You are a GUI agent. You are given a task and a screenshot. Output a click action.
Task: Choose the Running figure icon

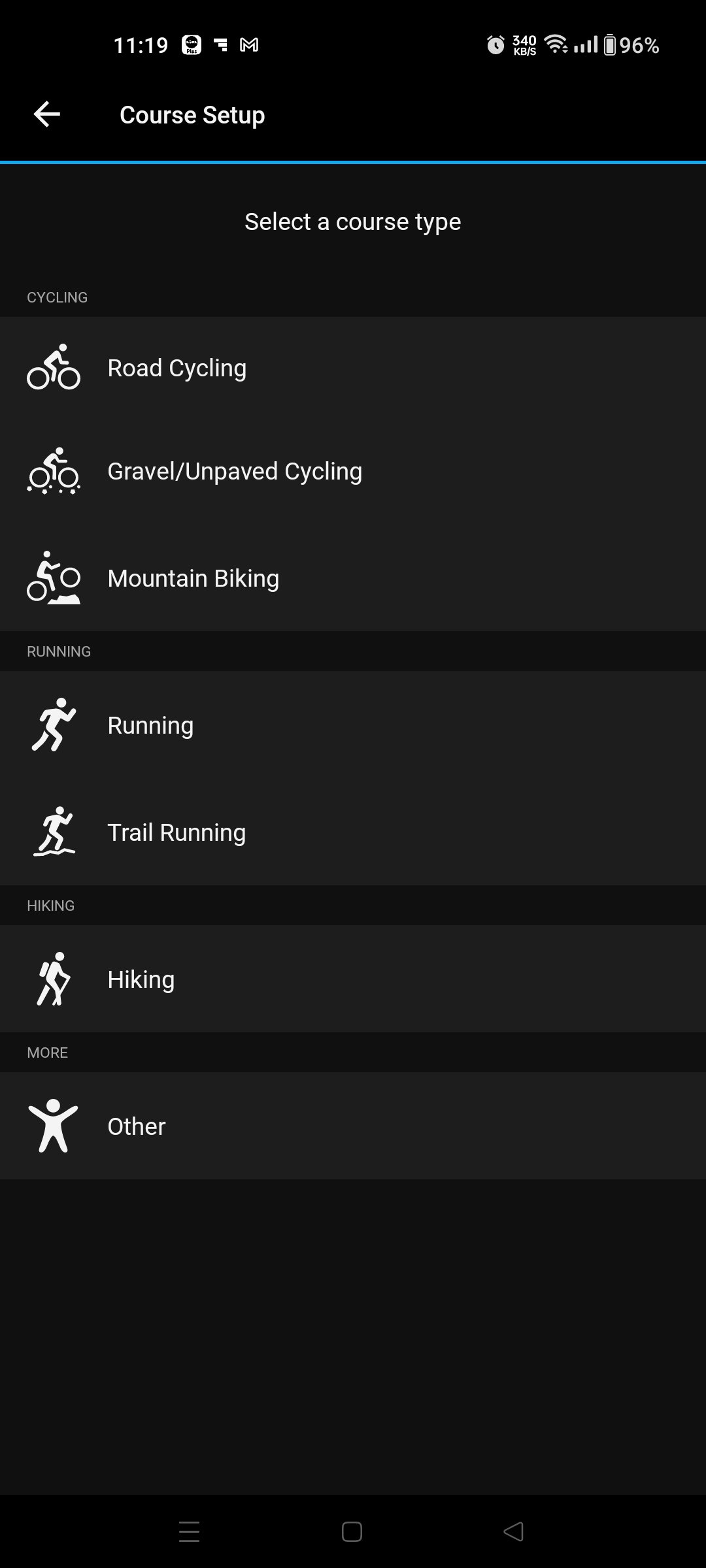coord(54,725)
